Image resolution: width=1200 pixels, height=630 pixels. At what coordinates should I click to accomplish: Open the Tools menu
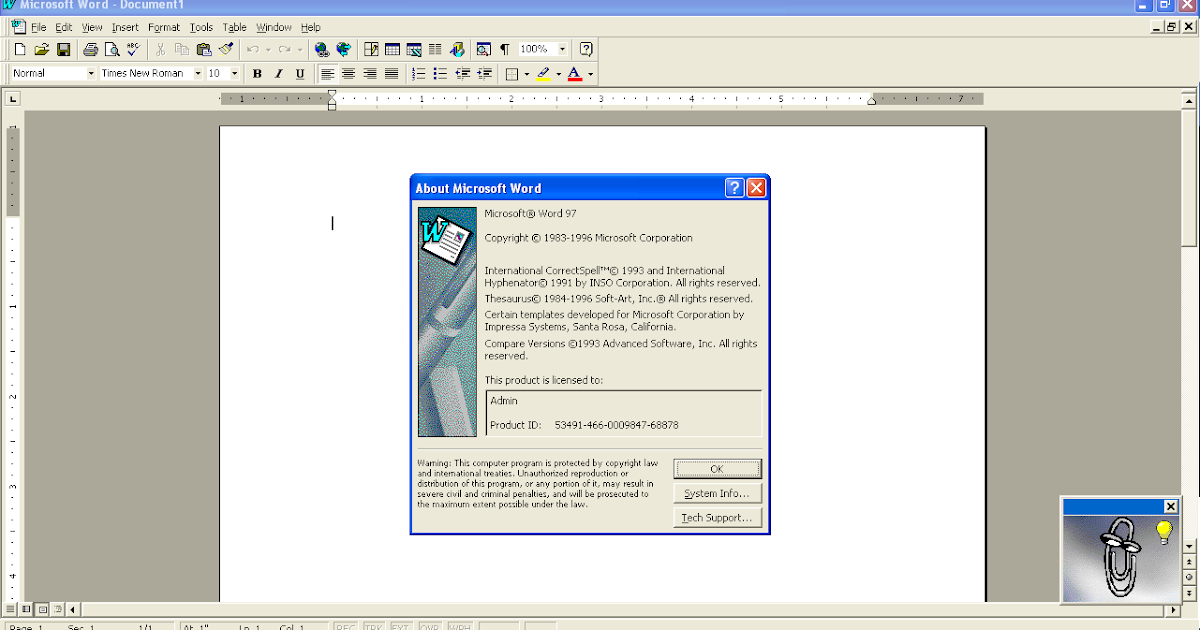point(201,27)
